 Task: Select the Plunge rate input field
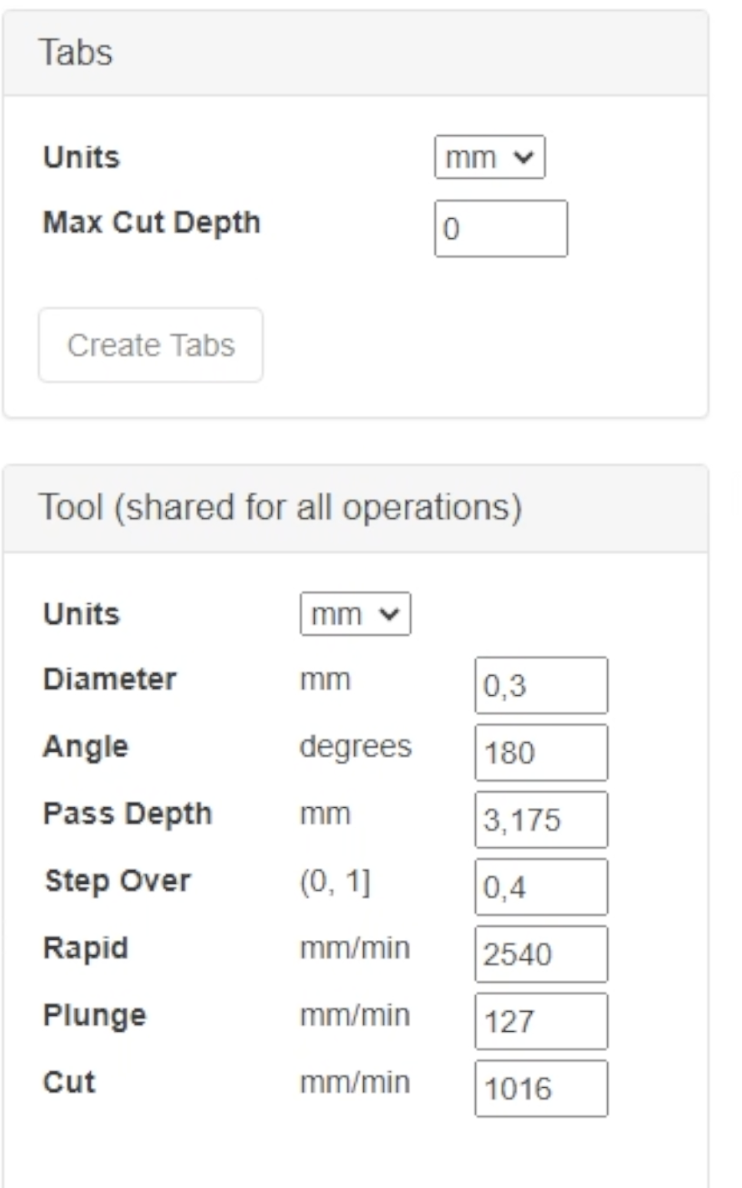[541, 1021]
